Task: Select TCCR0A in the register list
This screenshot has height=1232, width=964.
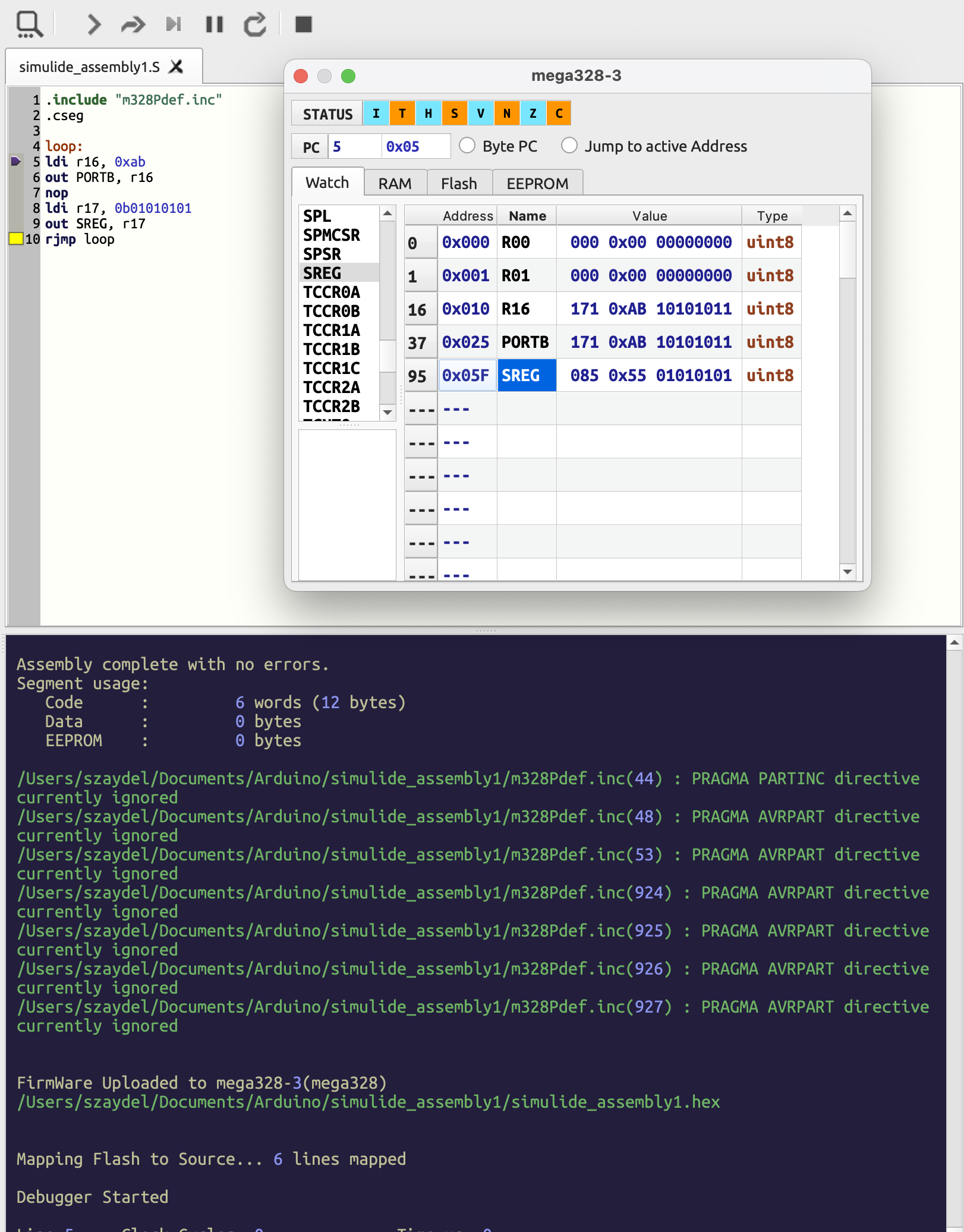Action: tap(332, 293)
